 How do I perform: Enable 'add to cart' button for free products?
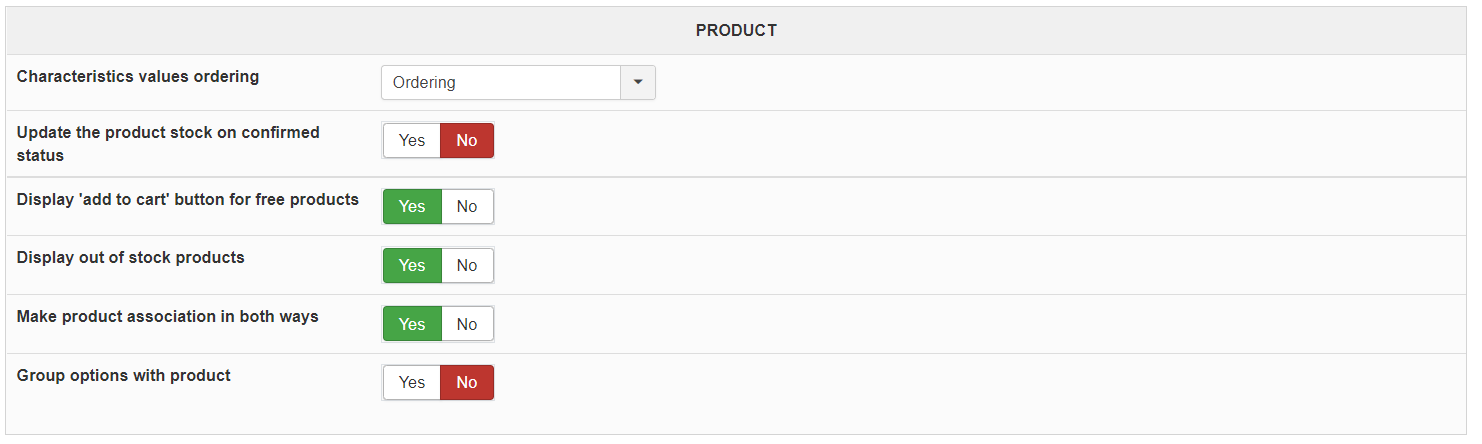coord(412,207)
